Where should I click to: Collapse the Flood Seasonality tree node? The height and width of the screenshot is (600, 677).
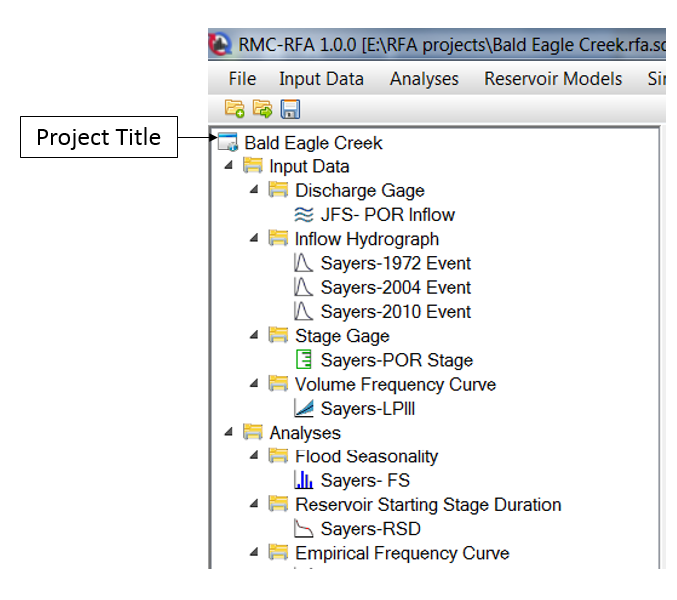tap(254, 455)
